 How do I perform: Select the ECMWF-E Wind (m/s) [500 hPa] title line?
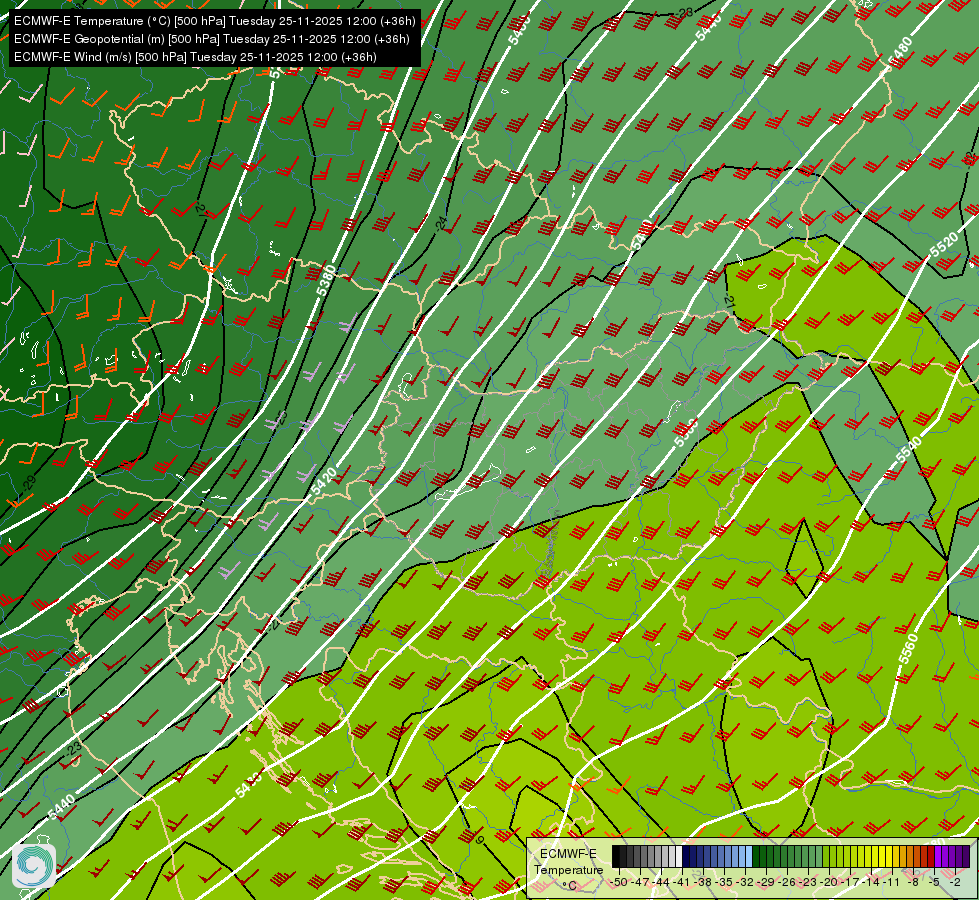pyautogui.click(x=195, y=57)
